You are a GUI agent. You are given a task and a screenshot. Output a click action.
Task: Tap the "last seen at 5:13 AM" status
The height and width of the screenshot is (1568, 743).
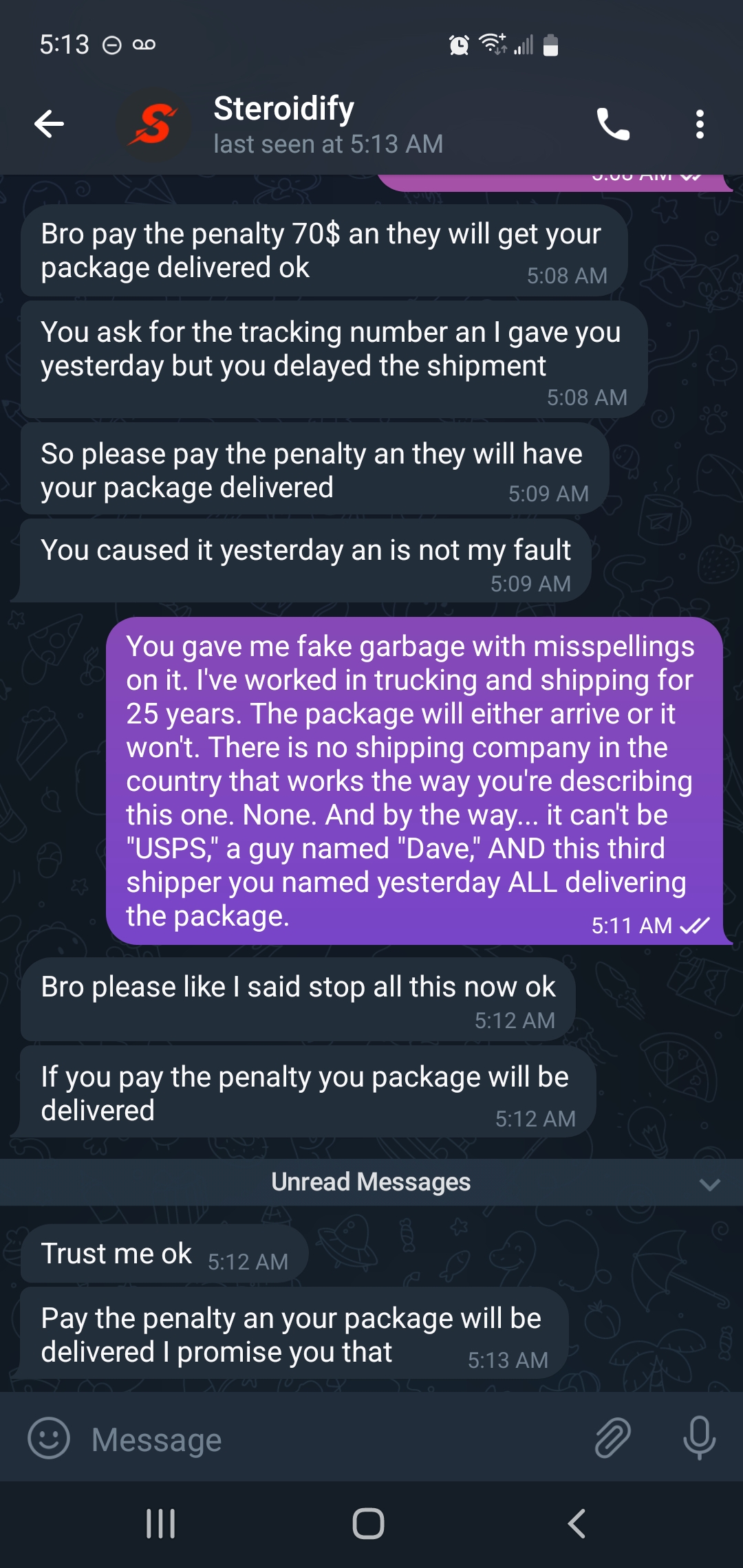coord(328,144)
